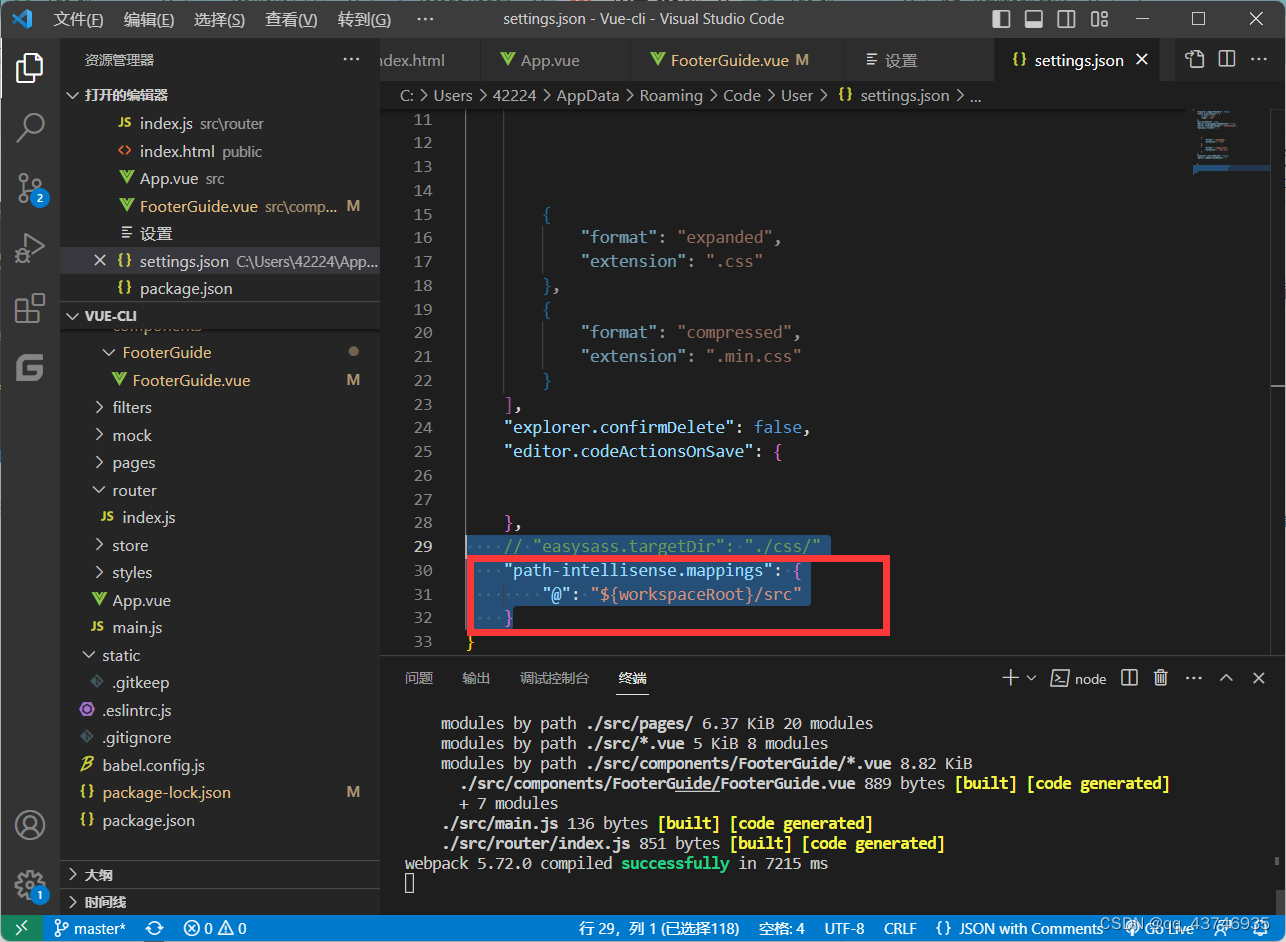Collapse the router folder
1286x942 pixels.
[99, 491]
